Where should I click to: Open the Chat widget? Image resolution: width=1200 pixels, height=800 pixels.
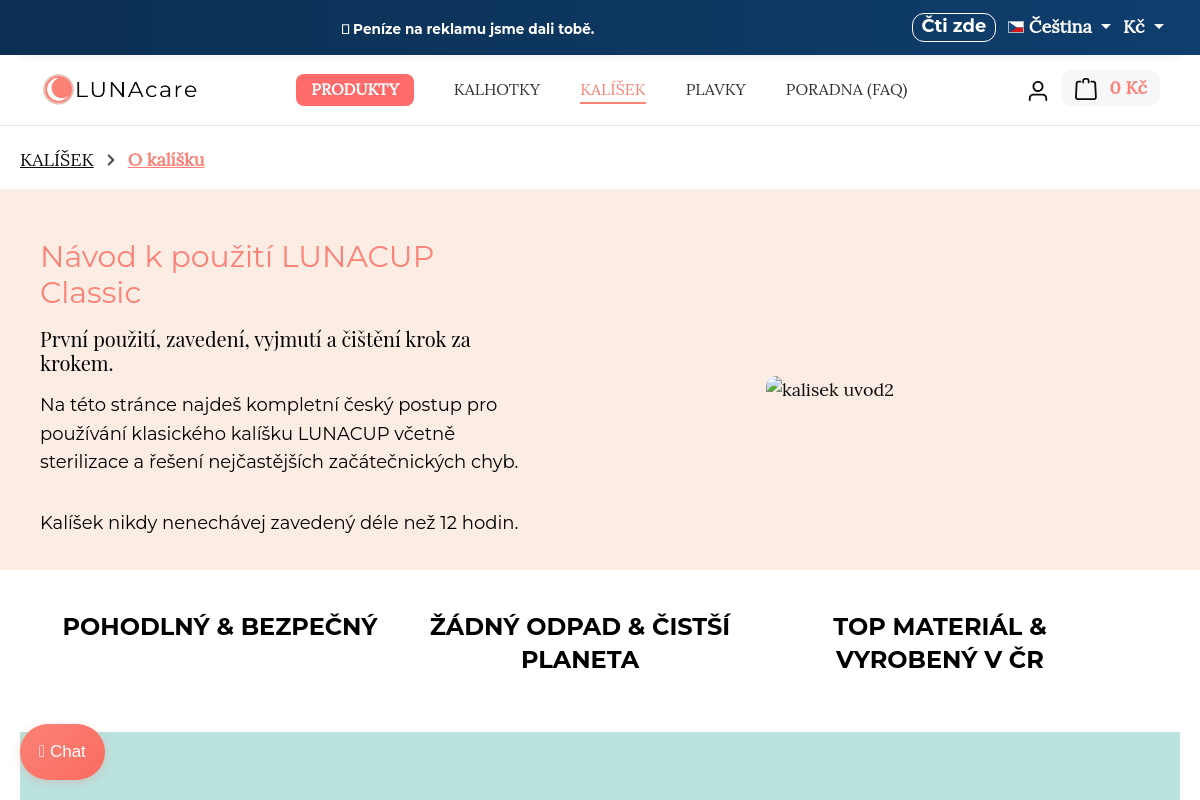click(62, 752)
